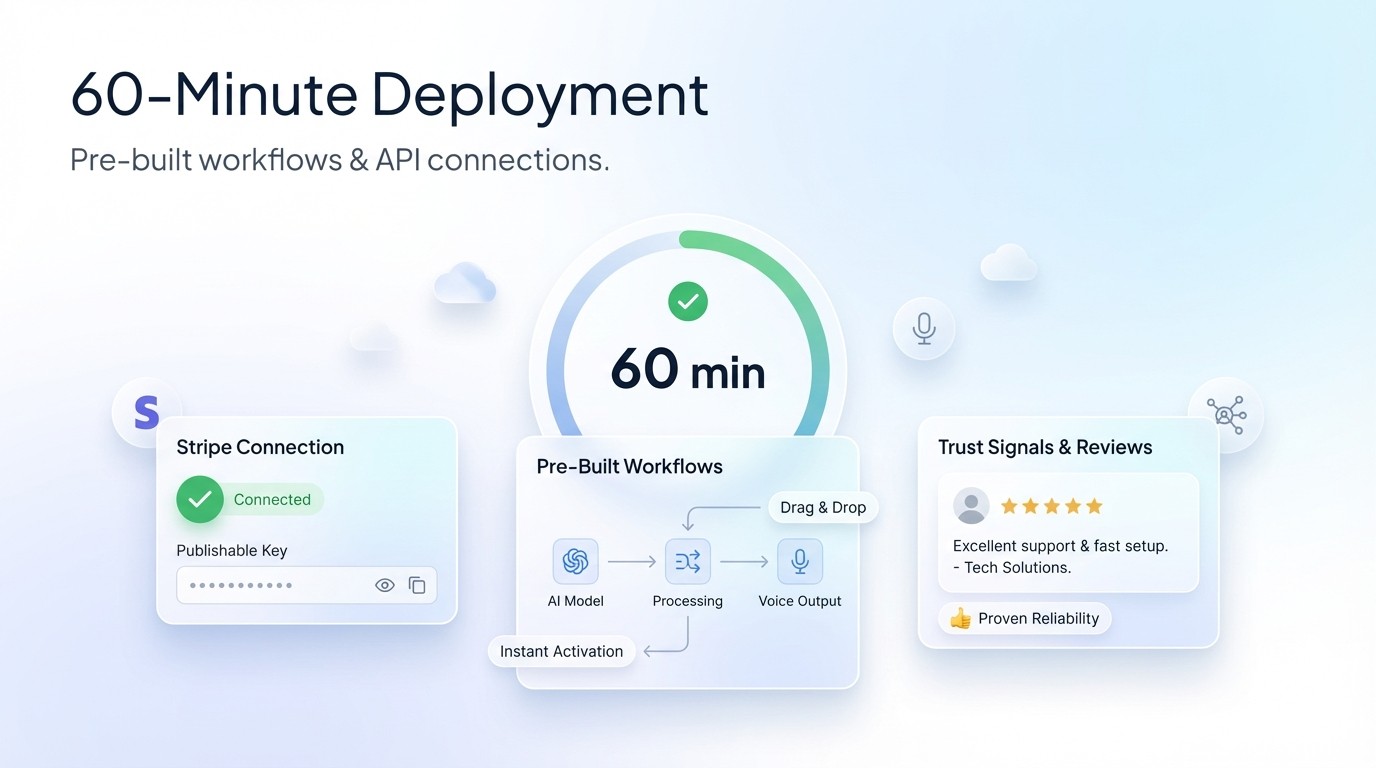Reveal the Publishable Key with the eye toggle
1376x768 pixels.
[384, 585]
